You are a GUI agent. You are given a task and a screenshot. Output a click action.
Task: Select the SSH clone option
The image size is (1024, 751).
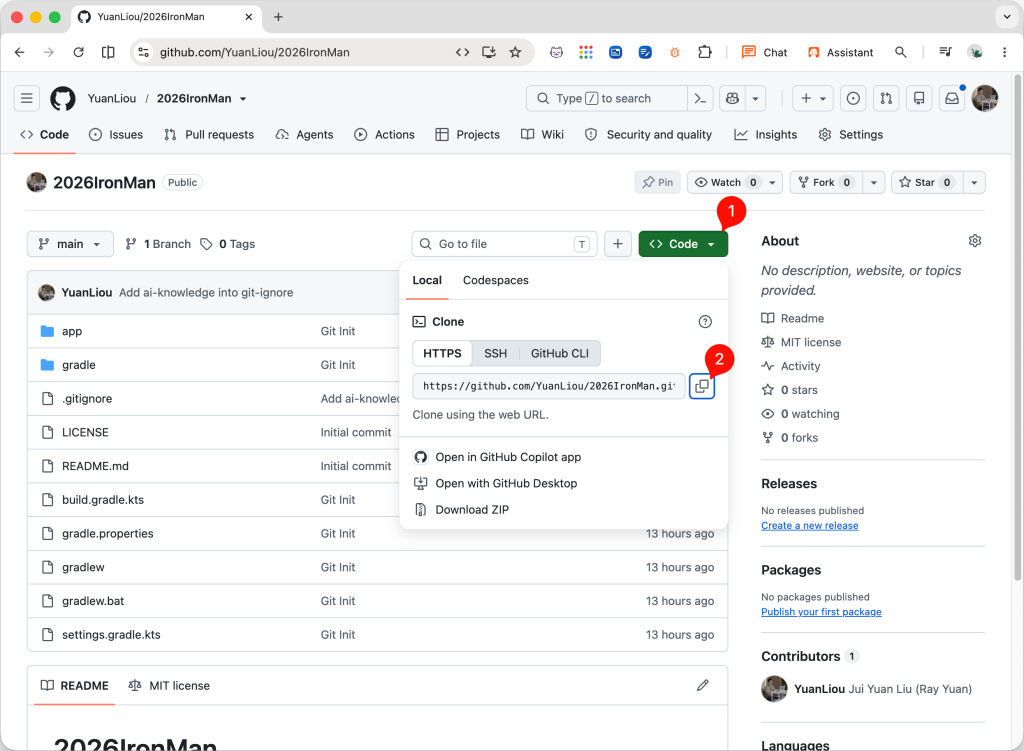point(496,353)
